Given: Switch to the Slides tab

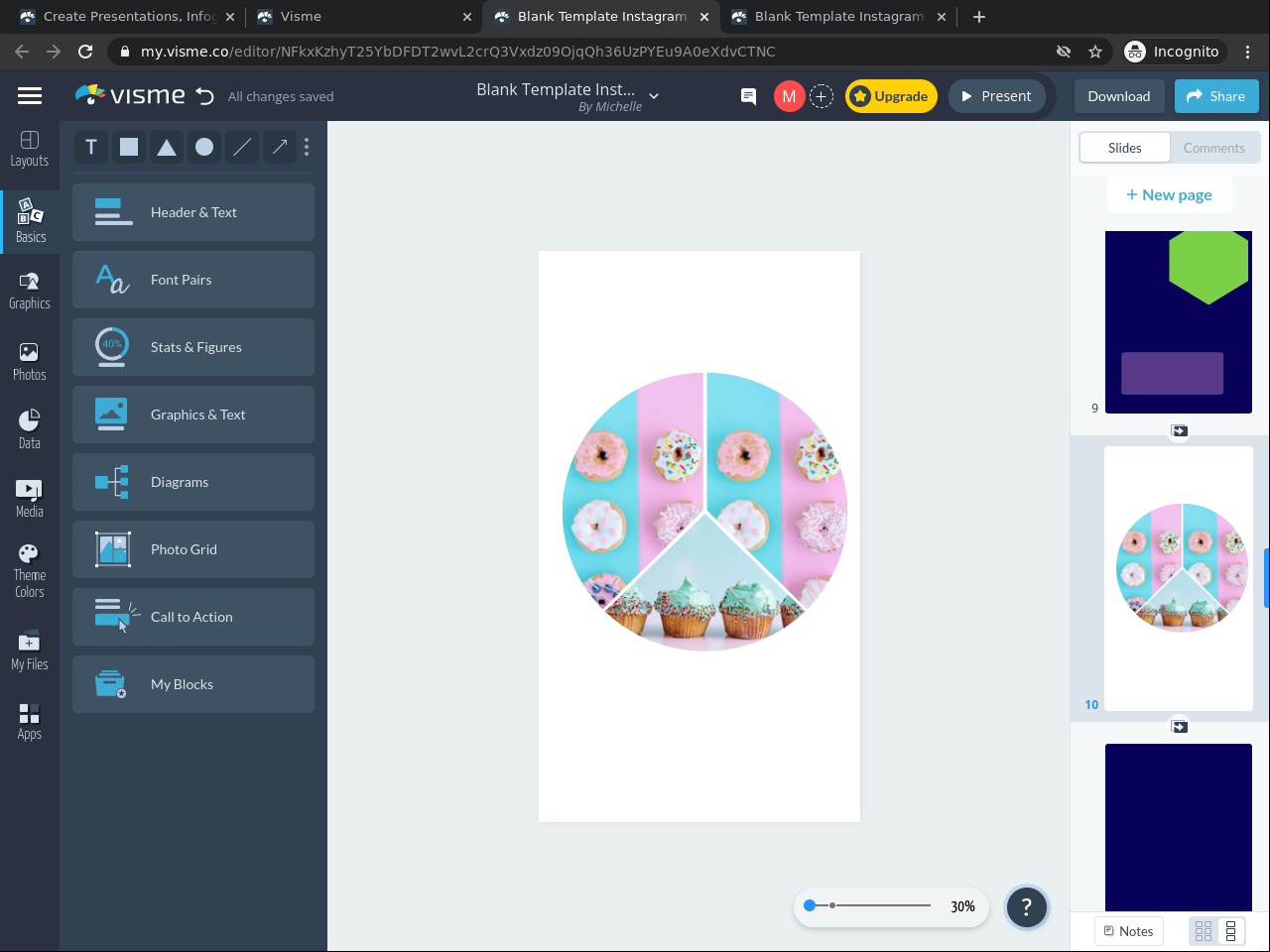Looking at the screenshot, I should click(x=1125, y=148).
